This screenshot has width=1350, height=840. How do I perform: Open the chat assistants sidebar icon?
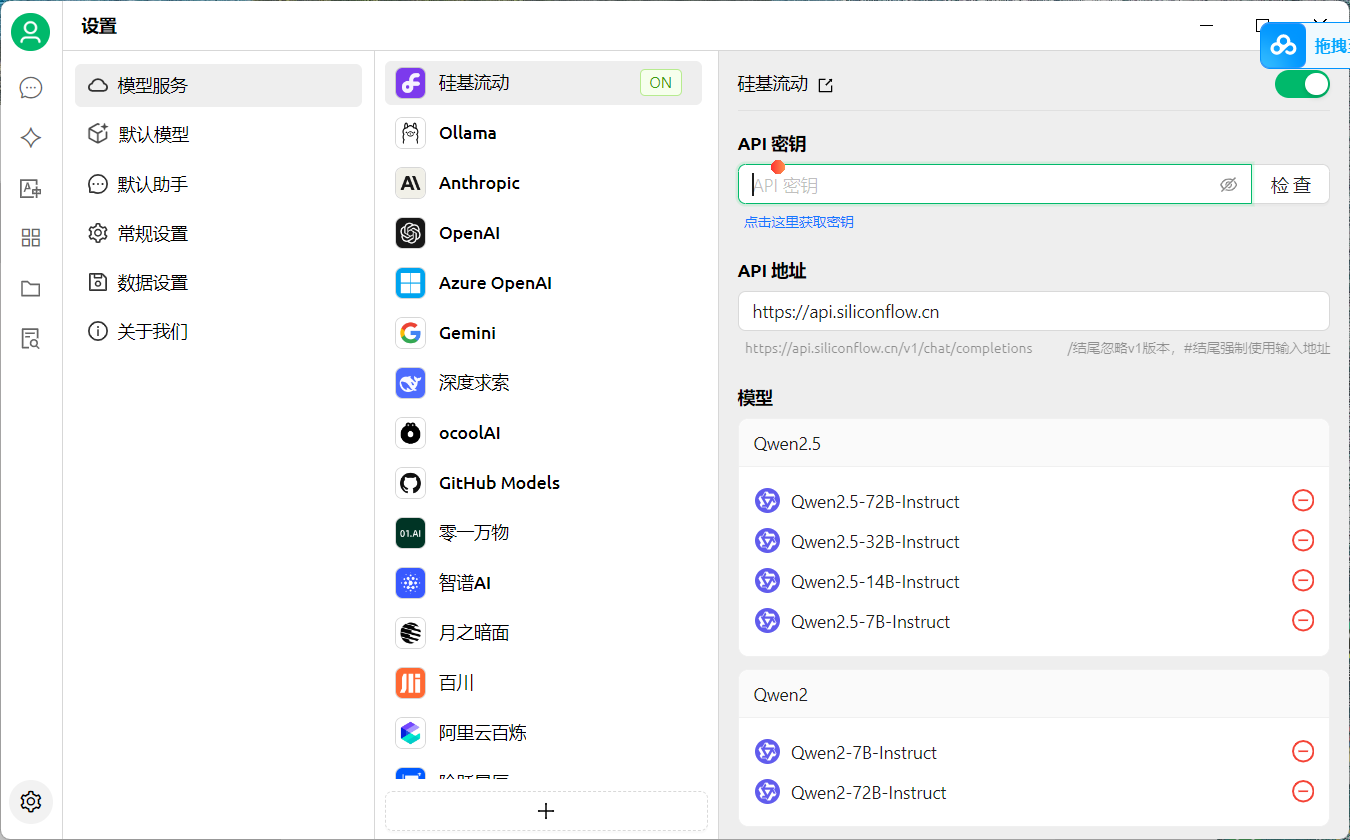pos(31,88)
